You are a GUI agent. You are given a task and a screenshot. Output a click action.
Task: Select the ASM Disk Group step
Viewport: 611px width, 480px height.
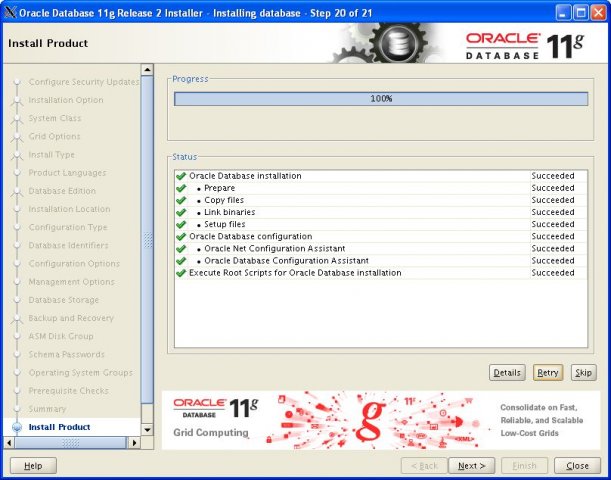point(61,336)
